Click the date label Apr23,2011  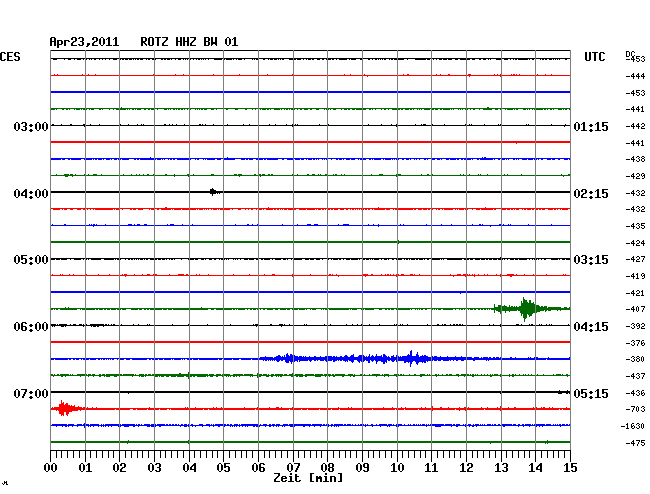click(x=84, y=42)
